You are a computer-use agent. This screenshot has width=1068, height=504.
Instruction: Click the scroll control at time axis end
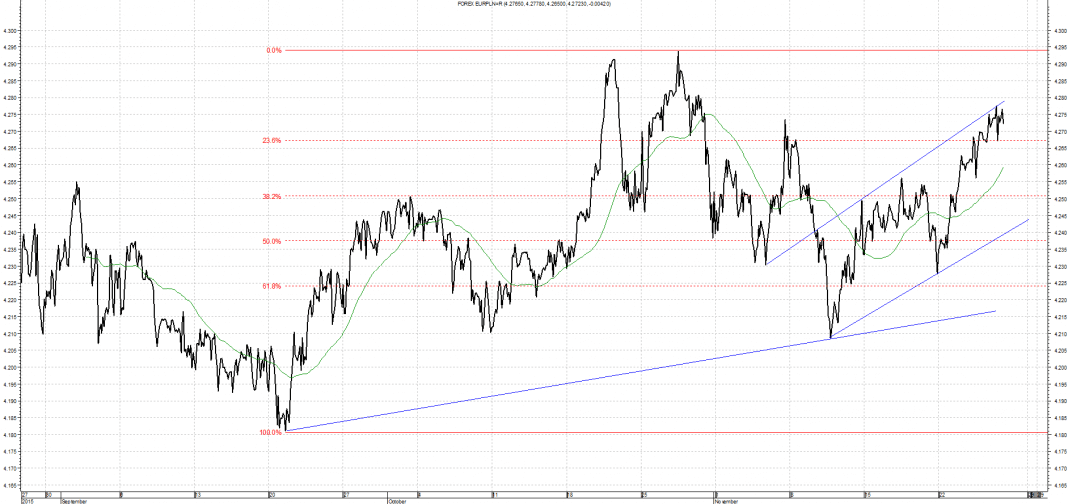pos(1034,493)
